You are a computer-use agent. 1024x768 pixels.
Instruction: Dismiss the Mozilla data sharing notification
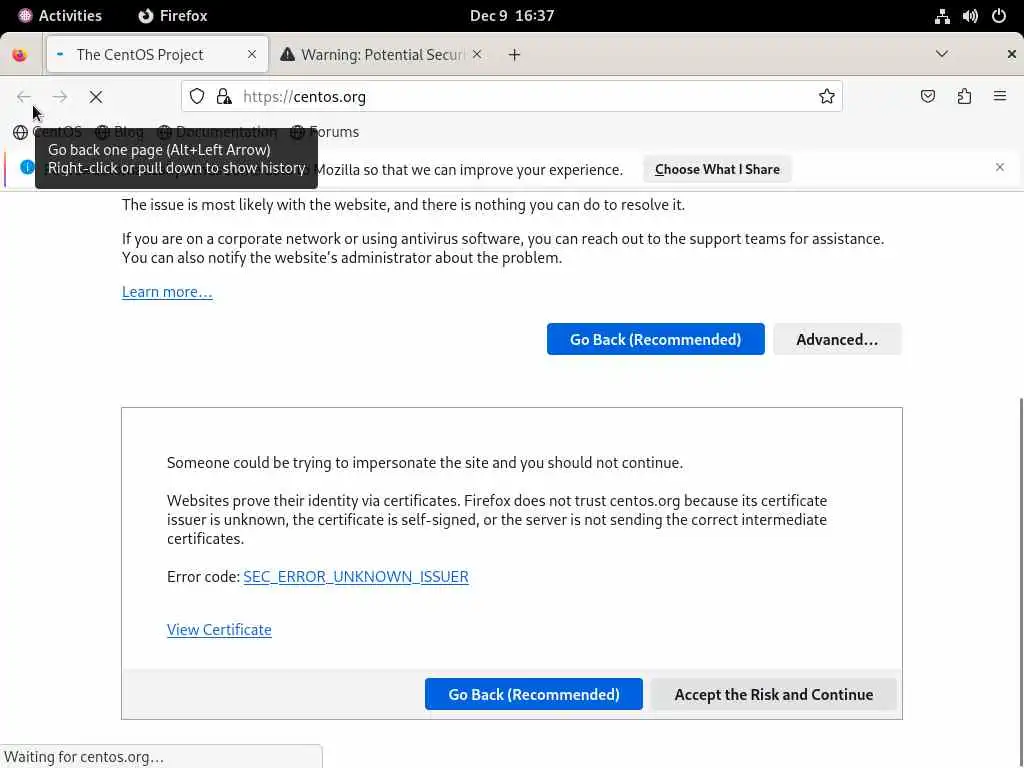pos(1000,167)
